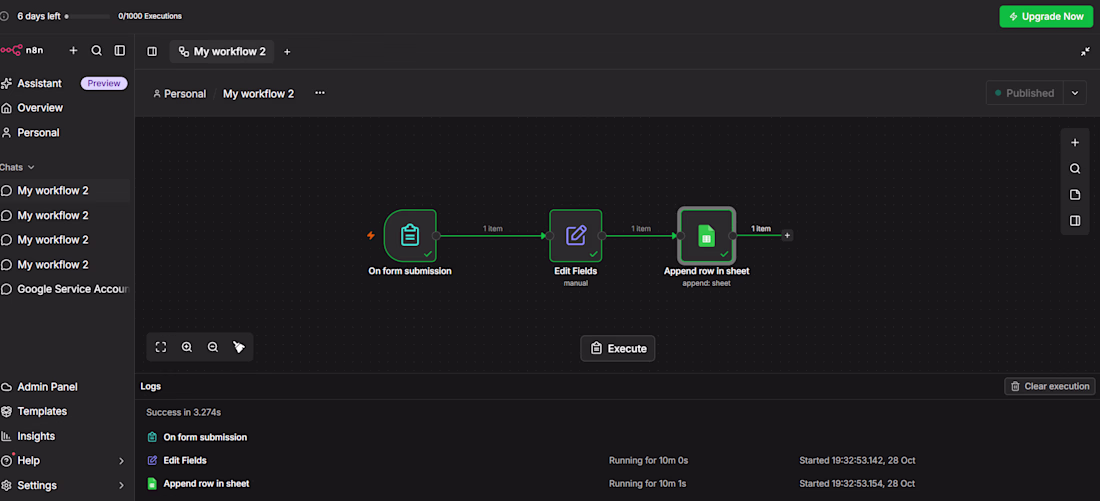Toggle the side panel icon in the right canvas toolbar
Image resolution: width=1100 pixels, height=501 pixels.
[1075, 220]
